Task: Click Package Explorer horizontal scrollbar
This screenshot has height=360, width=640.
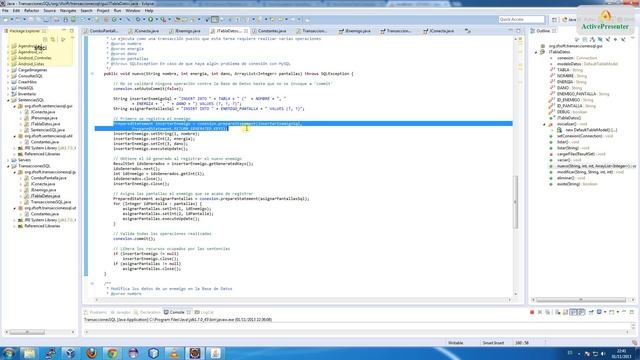Action: [x=27, y=332]
